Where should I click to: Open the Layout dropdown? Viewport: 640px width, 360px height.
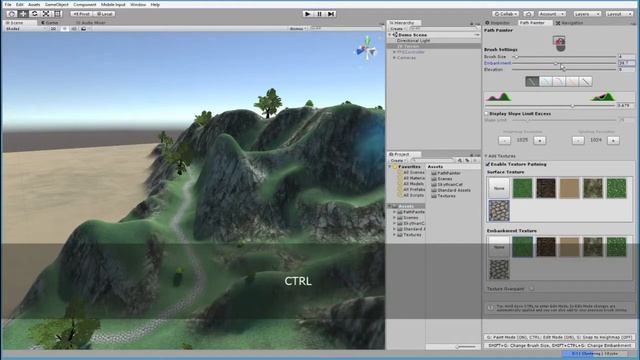tap(619, 14)
